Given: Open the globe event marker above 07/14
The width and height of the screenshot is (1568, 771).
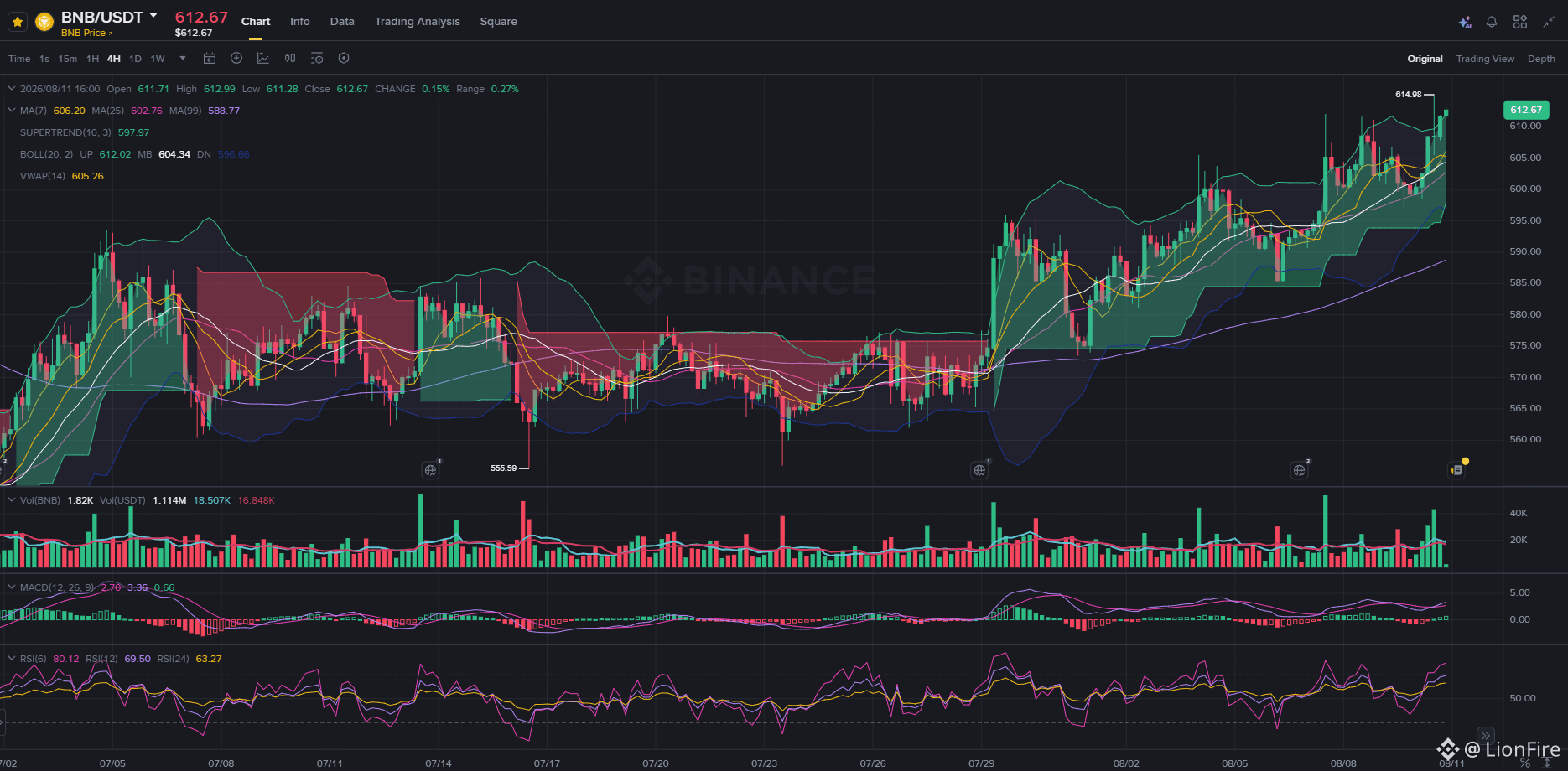Looking at the screenshot, I should click(430, 470).
